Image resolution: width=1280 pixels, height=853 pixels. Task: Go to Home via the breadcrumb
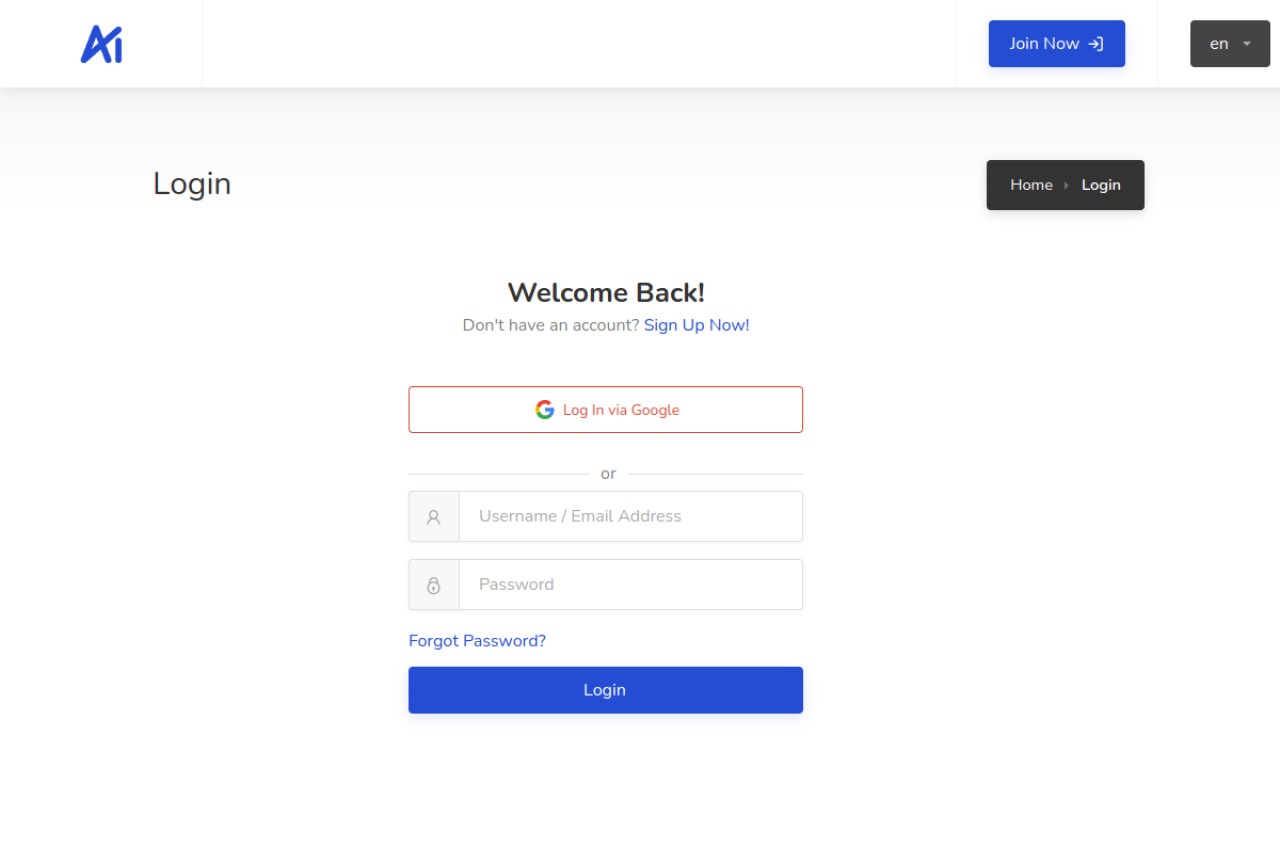click(x=1031, y=185)
